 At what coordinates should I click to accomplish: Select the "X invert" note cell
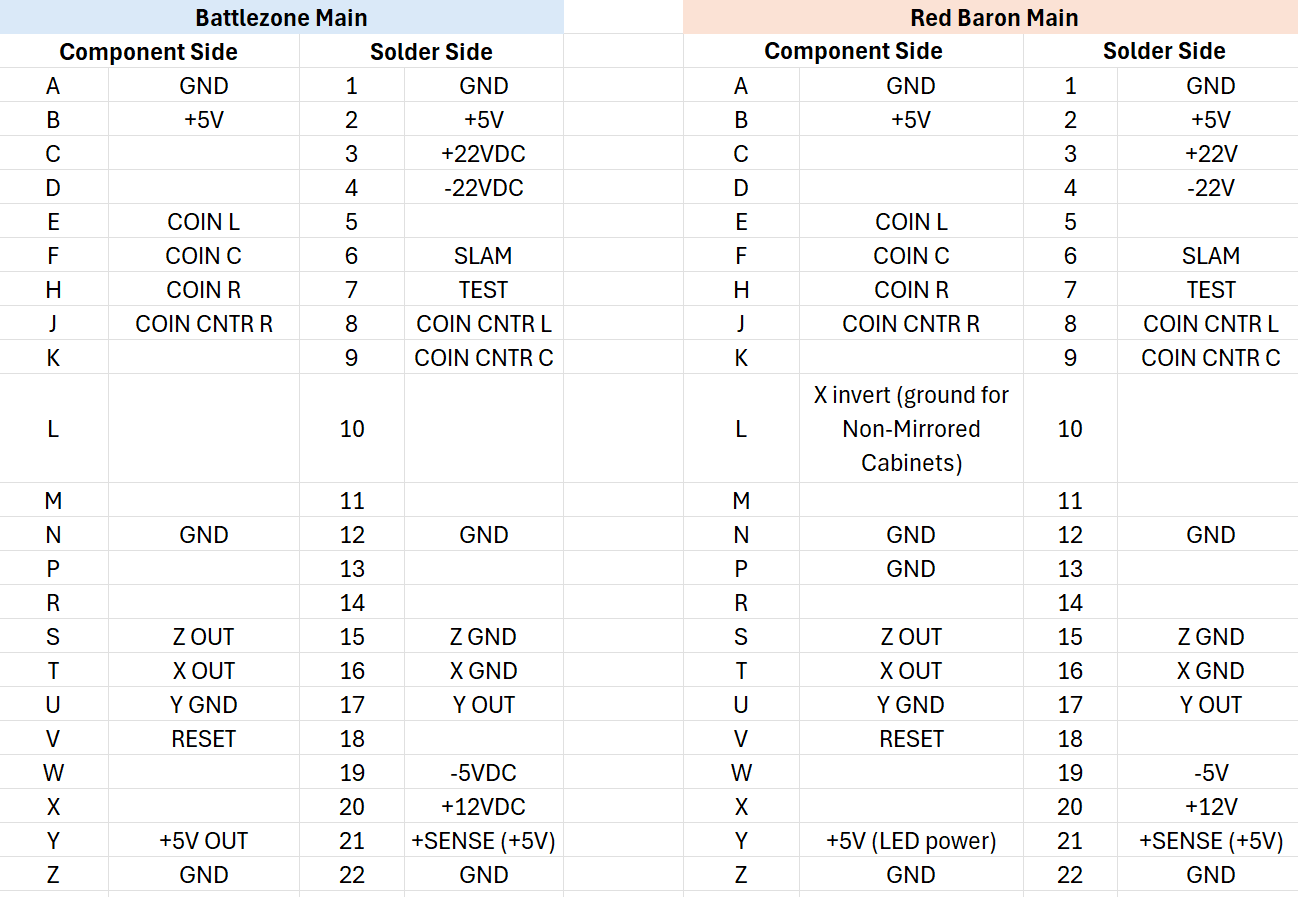tap(911, 429)
